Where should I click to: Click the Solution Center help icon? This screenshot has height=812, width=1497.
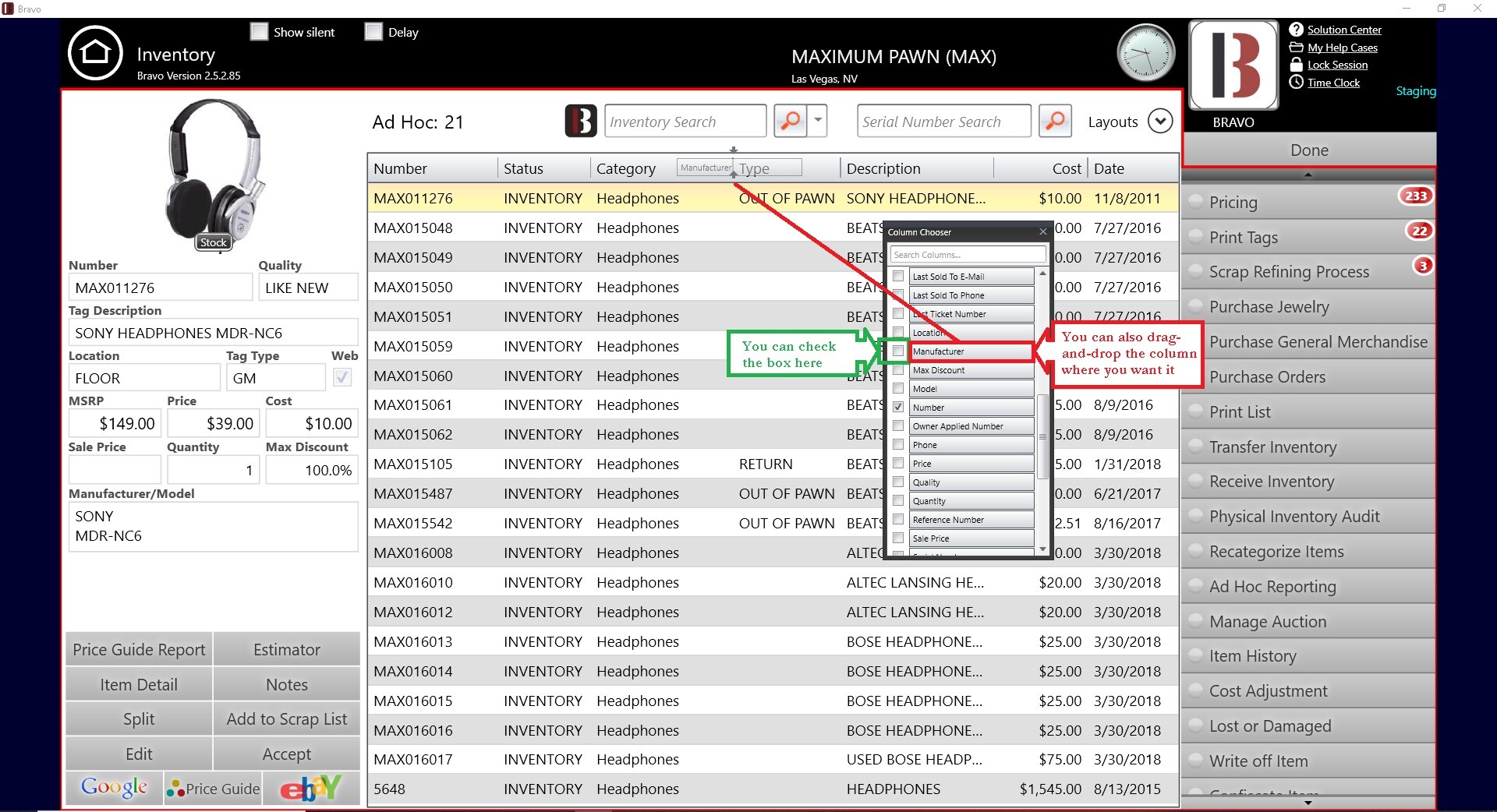click(1296, 30)
